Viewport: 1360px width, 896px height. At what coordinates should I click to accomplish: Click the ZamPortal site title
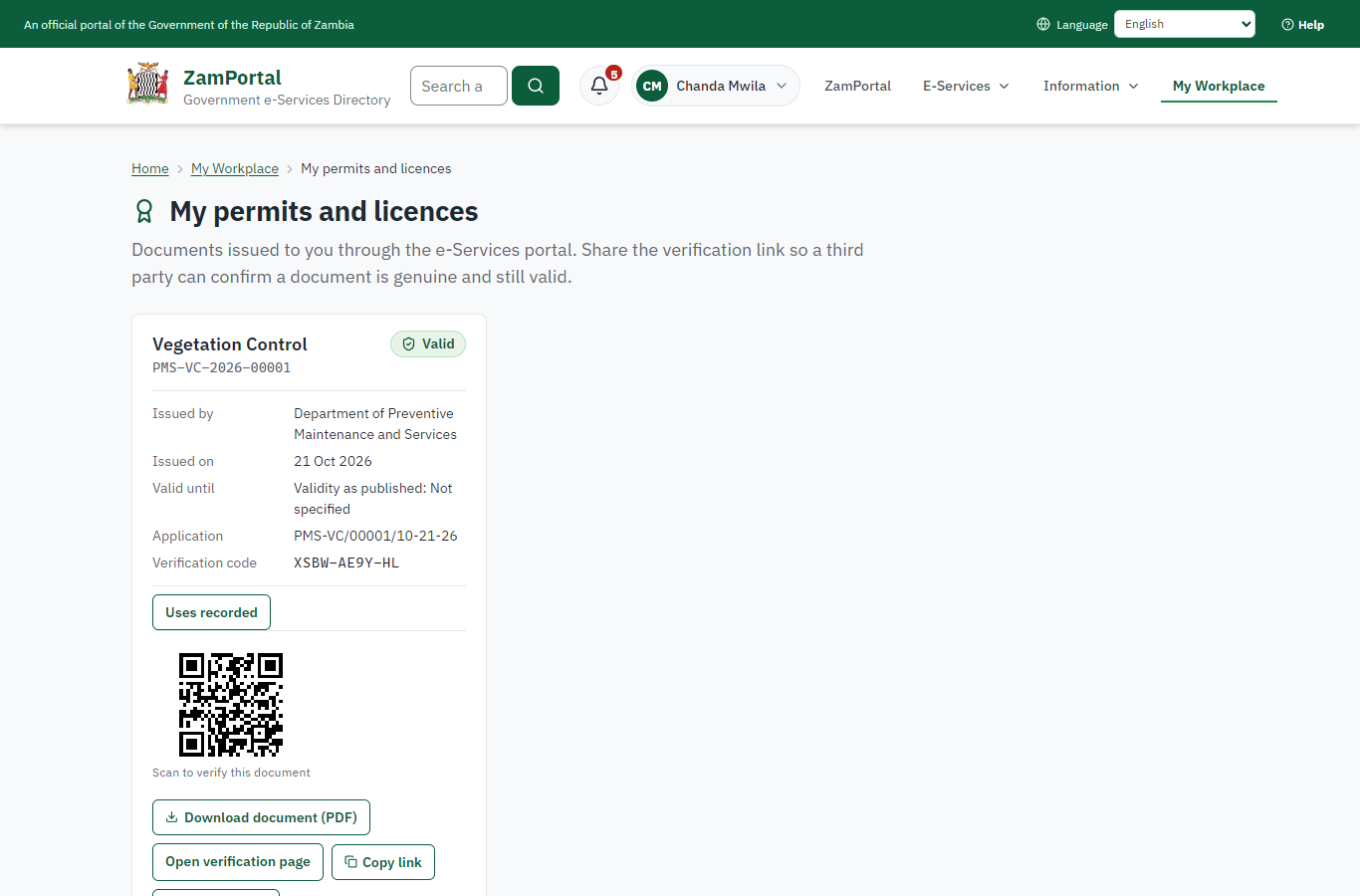tap(232, 78)
